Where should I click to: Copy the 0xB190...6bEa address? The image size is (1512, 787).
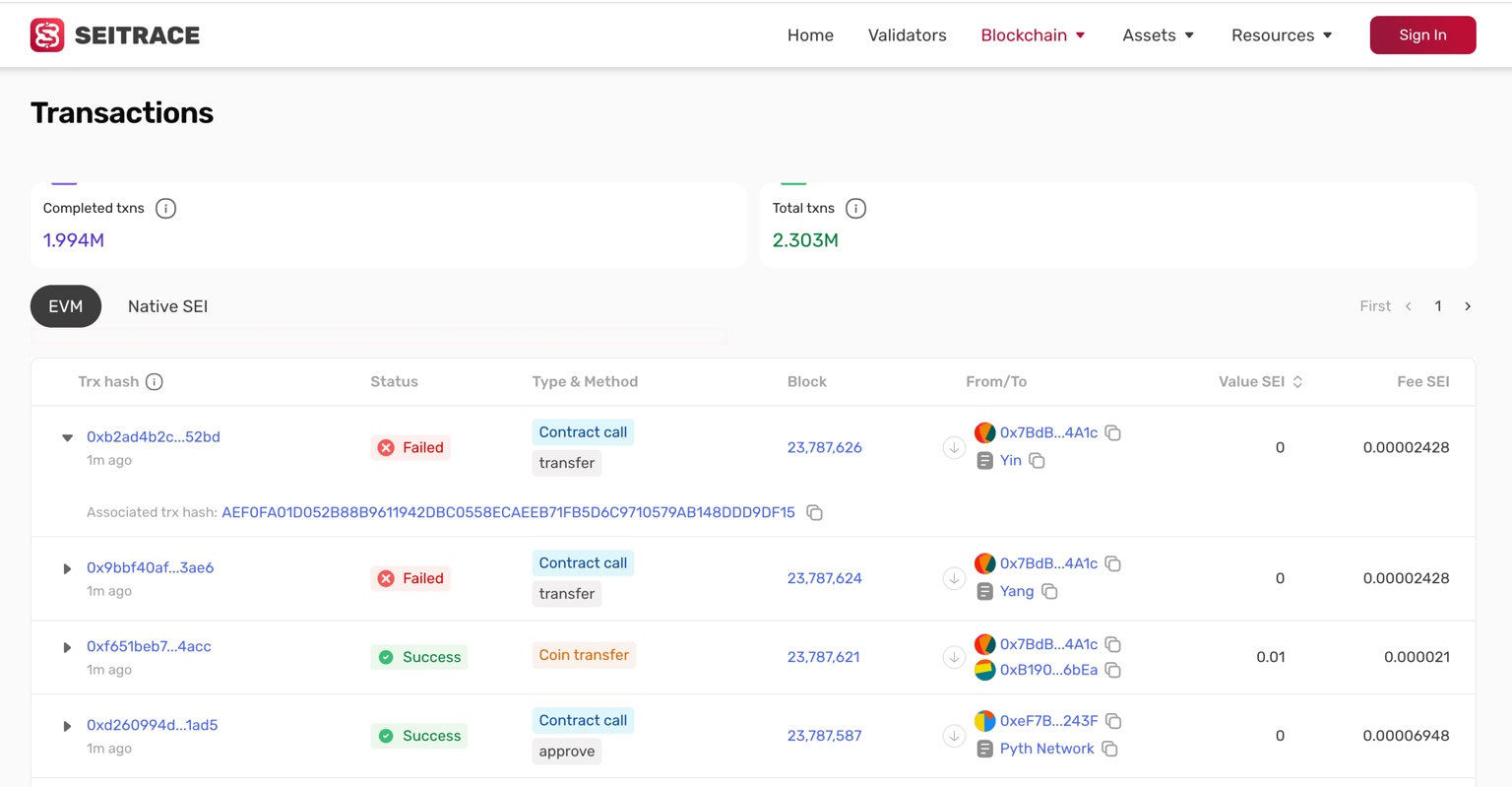[1113, 671]
